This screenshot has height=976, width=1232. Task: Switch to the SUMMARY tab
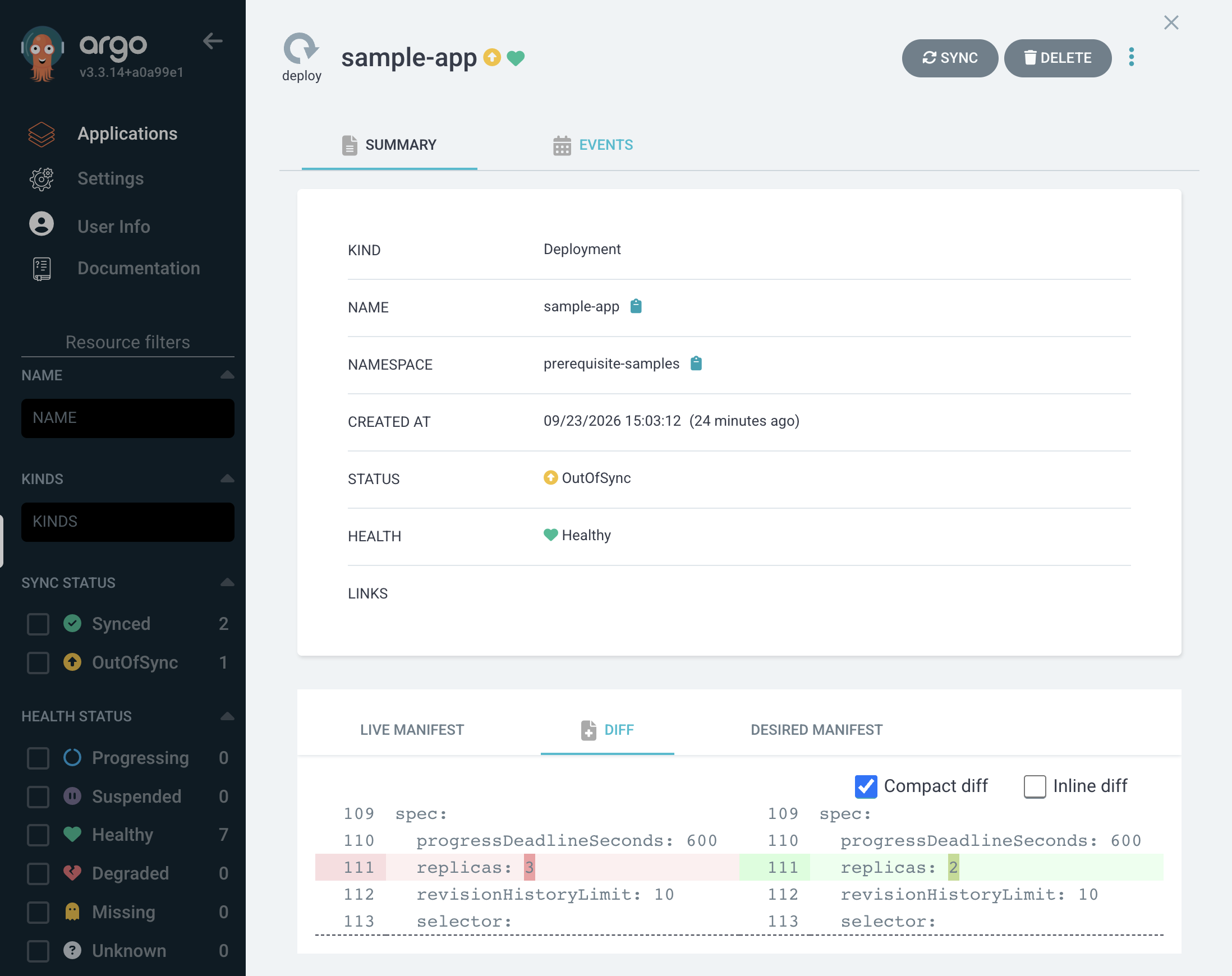[x=389, y=145]
